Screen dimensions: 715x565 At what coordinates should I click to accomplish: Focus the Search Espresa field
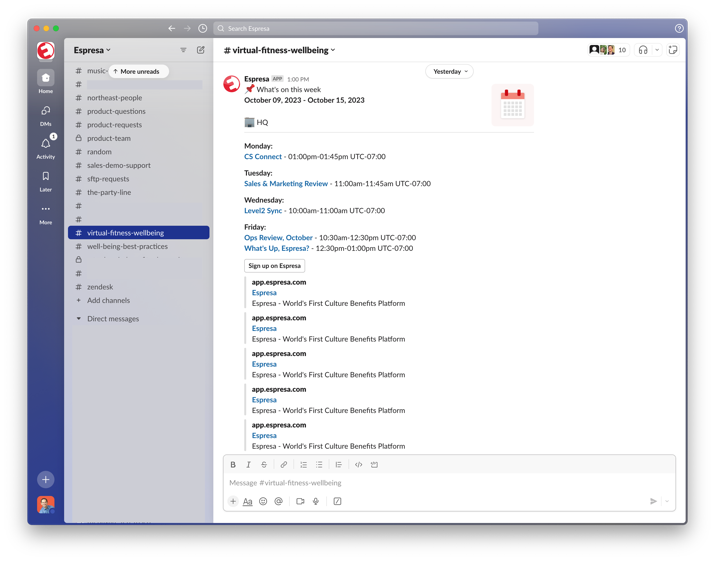(376, 28)
